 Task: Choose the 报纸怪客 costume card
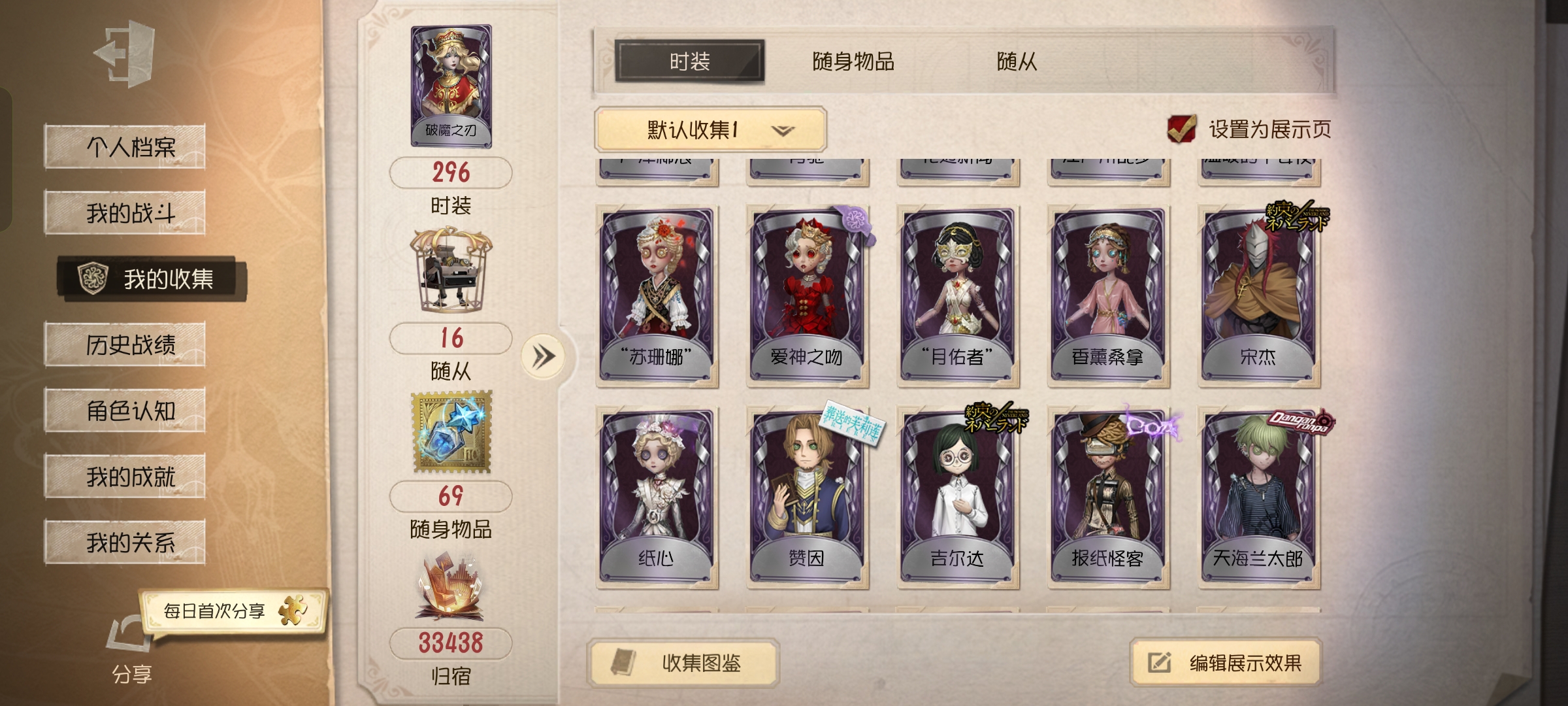pos(1108,497)
